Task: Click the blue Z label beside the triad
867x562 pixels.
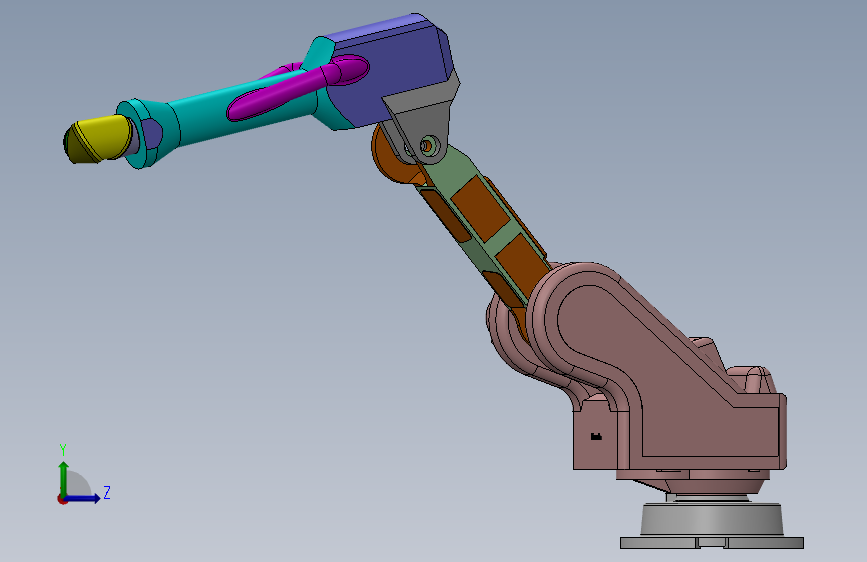Action: click(x=107, y=492)
